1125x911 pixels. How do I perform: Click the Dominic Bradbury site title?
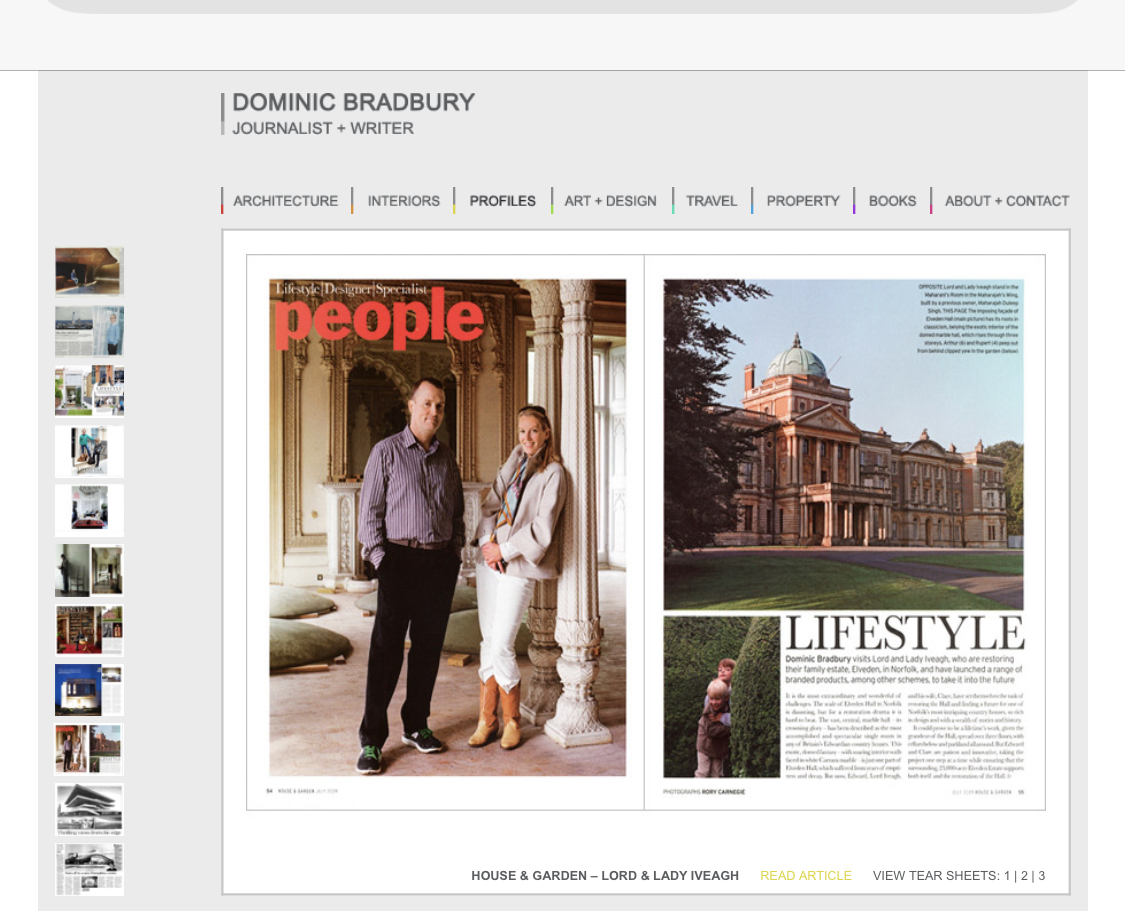(x=353, y=103)
